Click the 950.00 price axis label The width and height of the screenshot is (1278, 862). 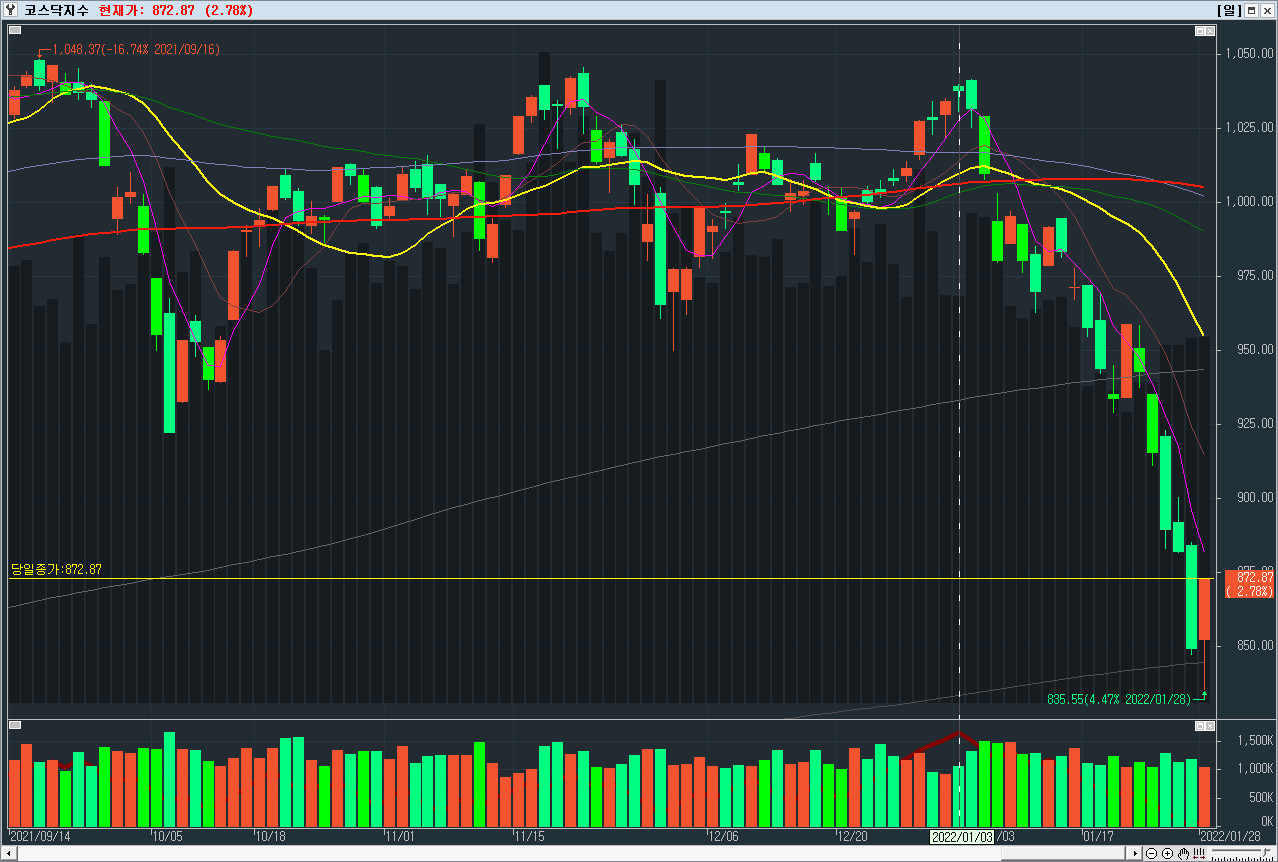[1255, 349]
